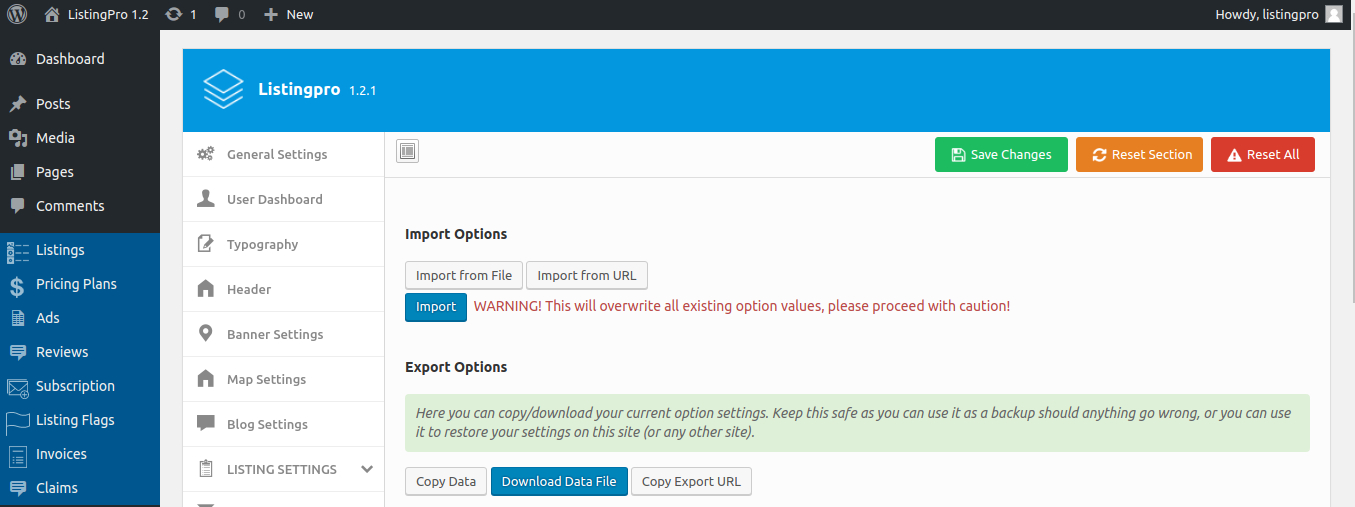The image size is (1355, 507).
Task: Click the Reset Section button
Action: [x=1139, y=155]
